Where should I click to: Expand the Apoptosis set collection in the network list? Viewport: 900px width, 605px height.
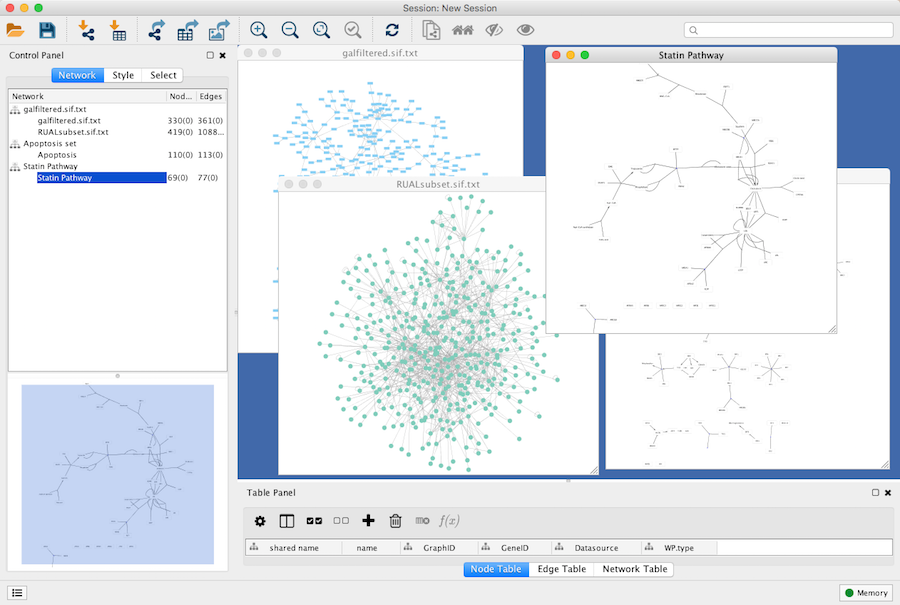pyautogui.click(x=15, y=144)
